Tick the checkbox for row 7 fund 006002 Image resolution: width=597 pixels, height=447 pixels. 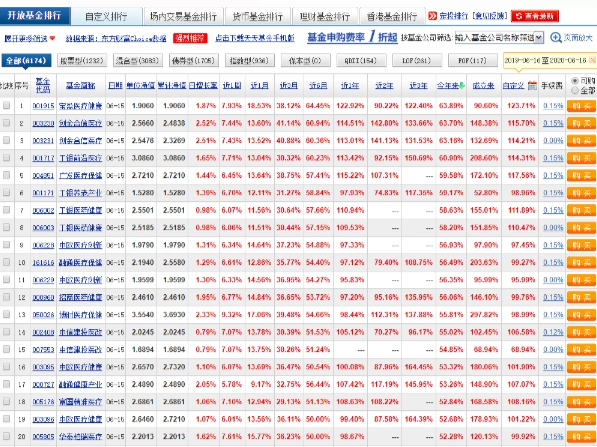(x=6, y=209)
